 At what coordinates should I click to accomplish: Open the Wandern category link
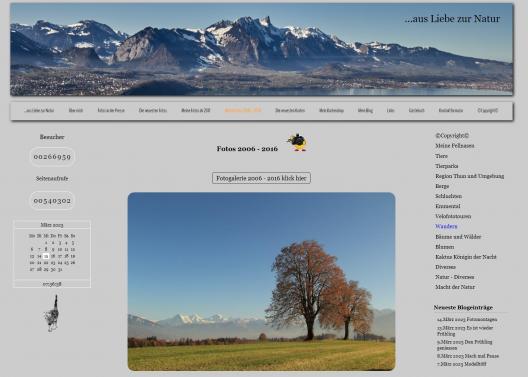point(446,227)
